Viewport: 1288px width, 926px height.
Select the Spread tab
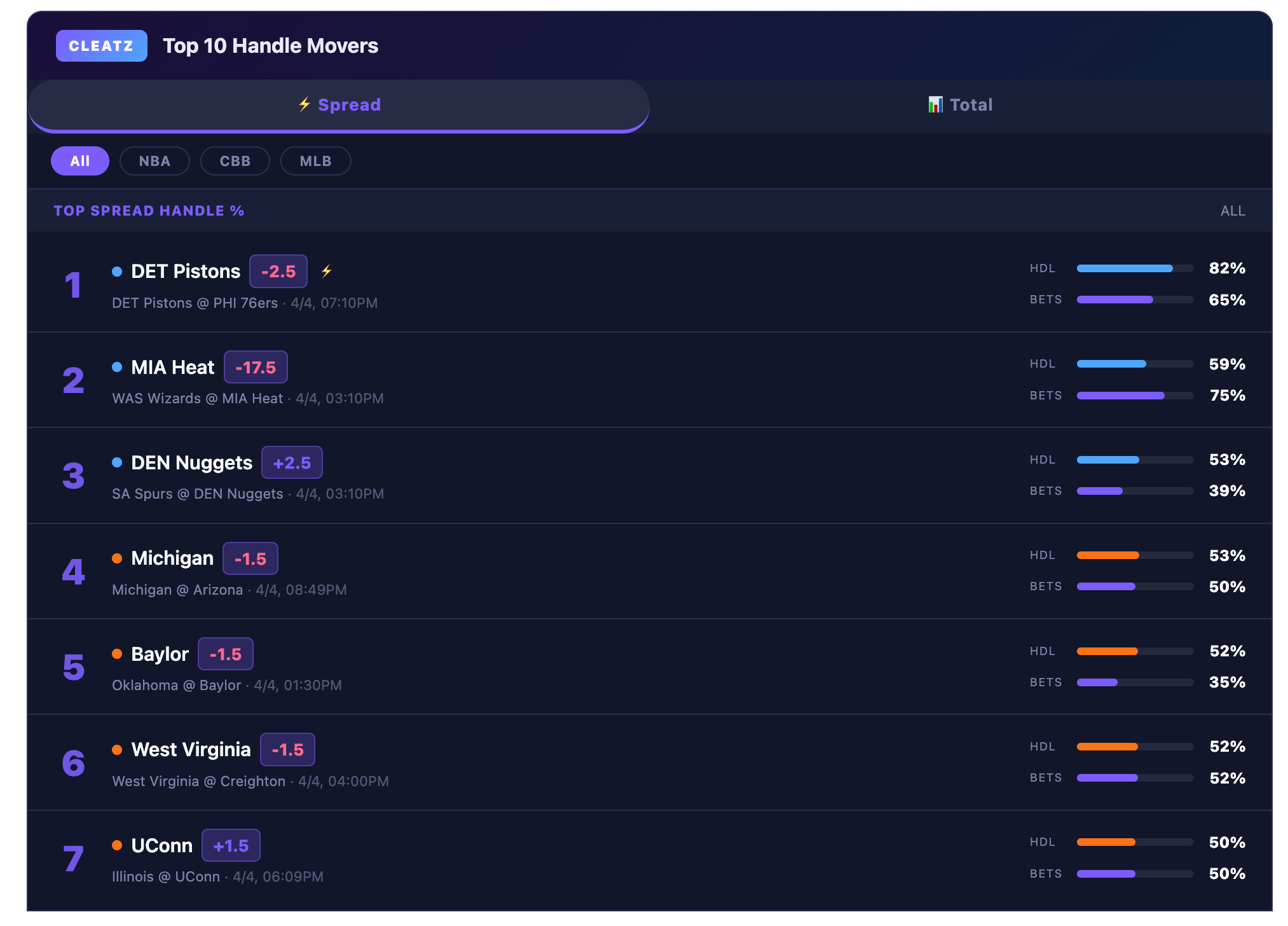point(339,105)
